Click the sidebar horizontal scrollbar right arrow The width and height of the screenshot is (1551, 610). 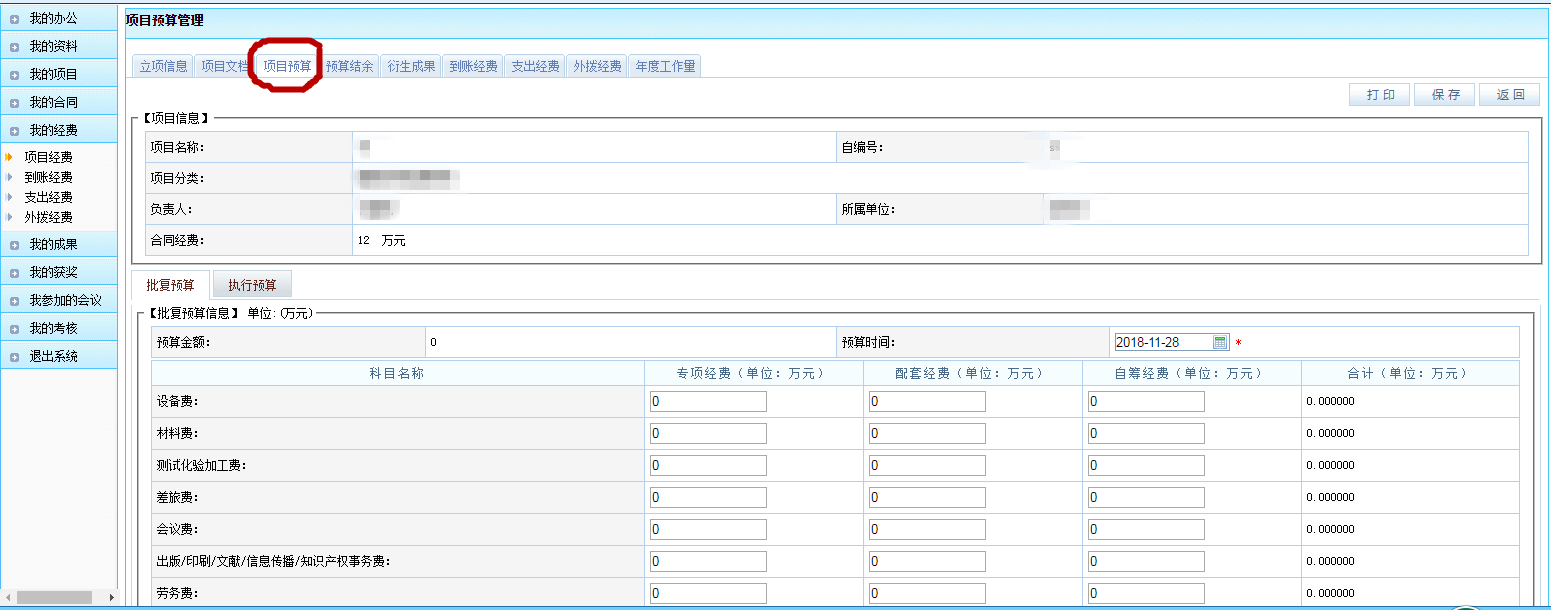(x=110, y=597)
